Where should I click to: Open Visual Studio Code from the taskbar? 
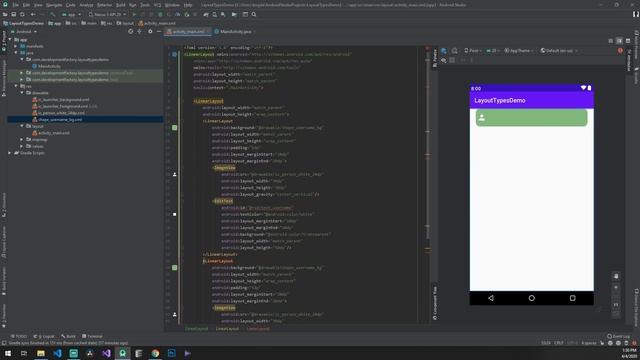tap(57, 353)
